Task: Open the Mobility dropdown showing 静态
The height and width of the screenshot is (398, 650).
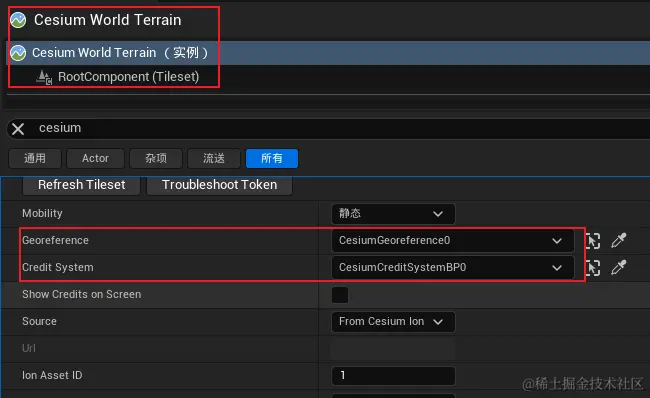Action: click(x=393, y=214)
